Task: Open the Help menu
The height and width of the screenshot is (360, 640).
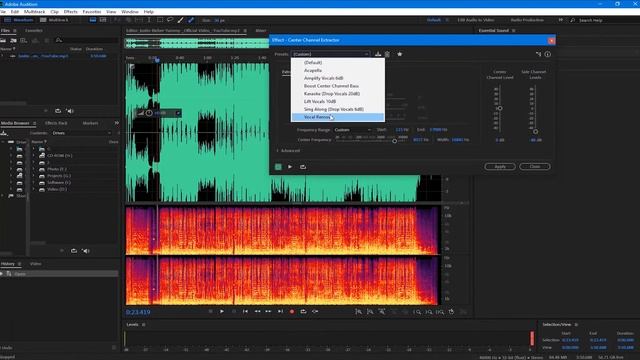Action: pos(149,12)
